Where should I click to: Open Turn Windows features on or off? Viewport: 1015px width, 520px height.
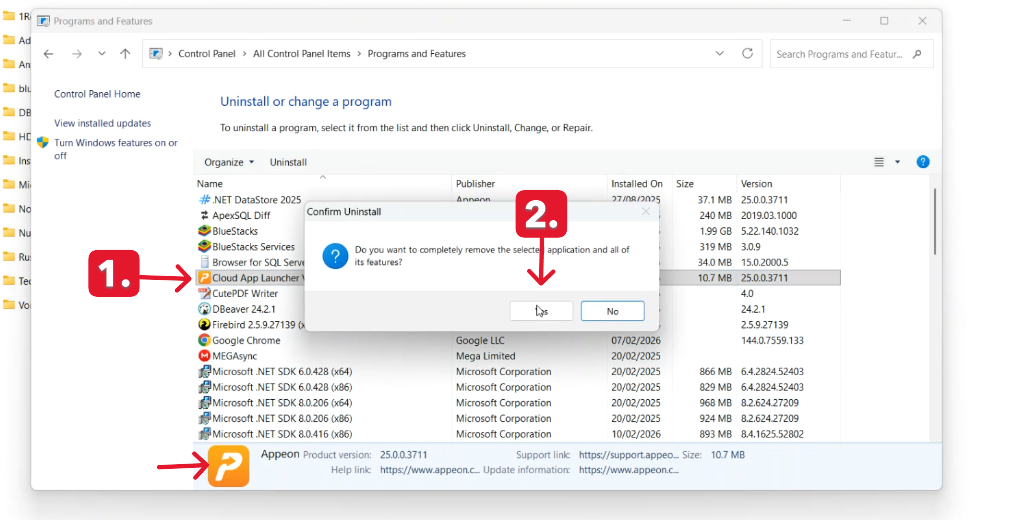tap(115, 149)
